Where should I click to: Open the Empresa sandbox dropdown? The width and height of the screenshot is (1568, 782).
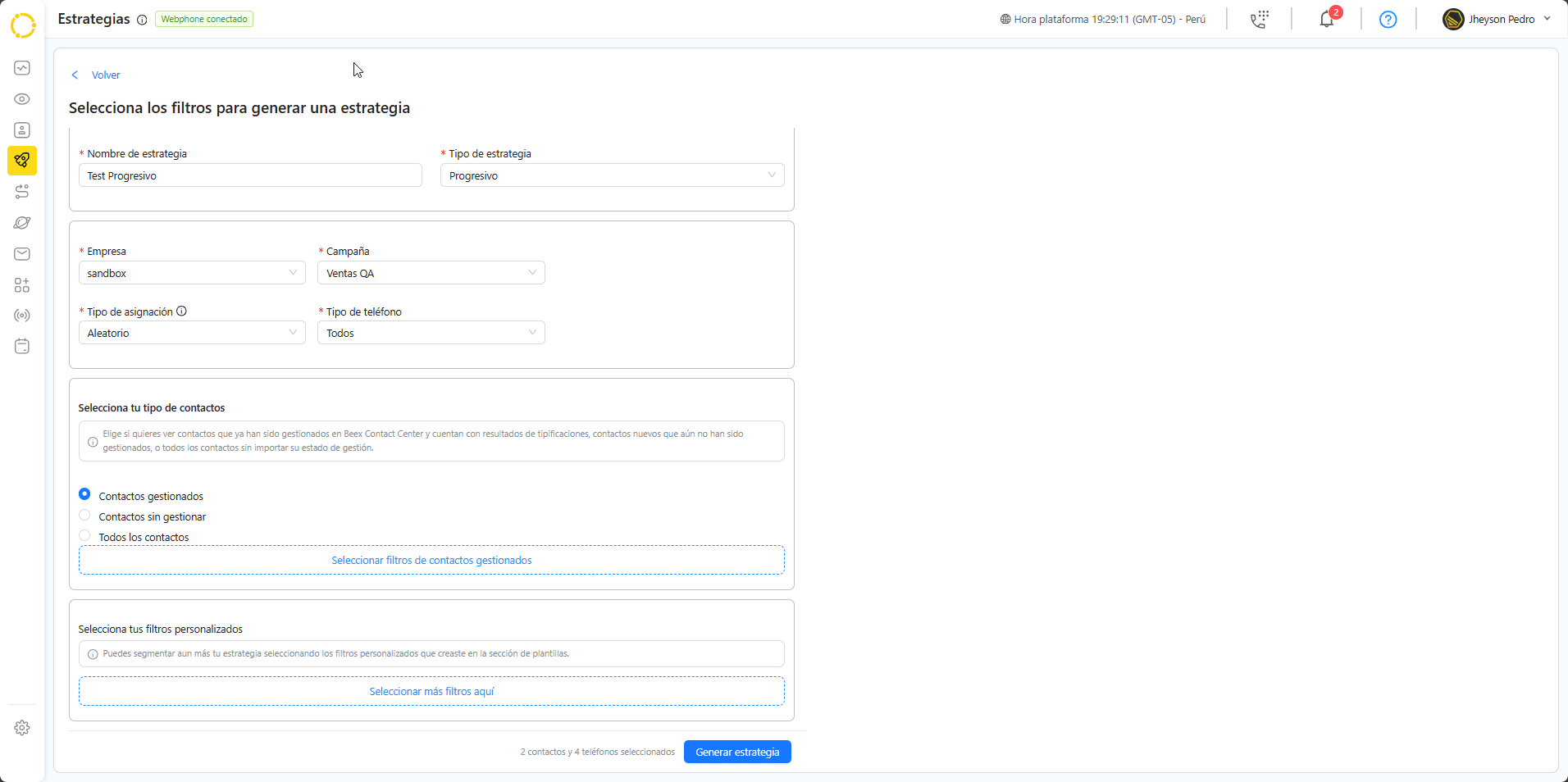coord(192,273)
